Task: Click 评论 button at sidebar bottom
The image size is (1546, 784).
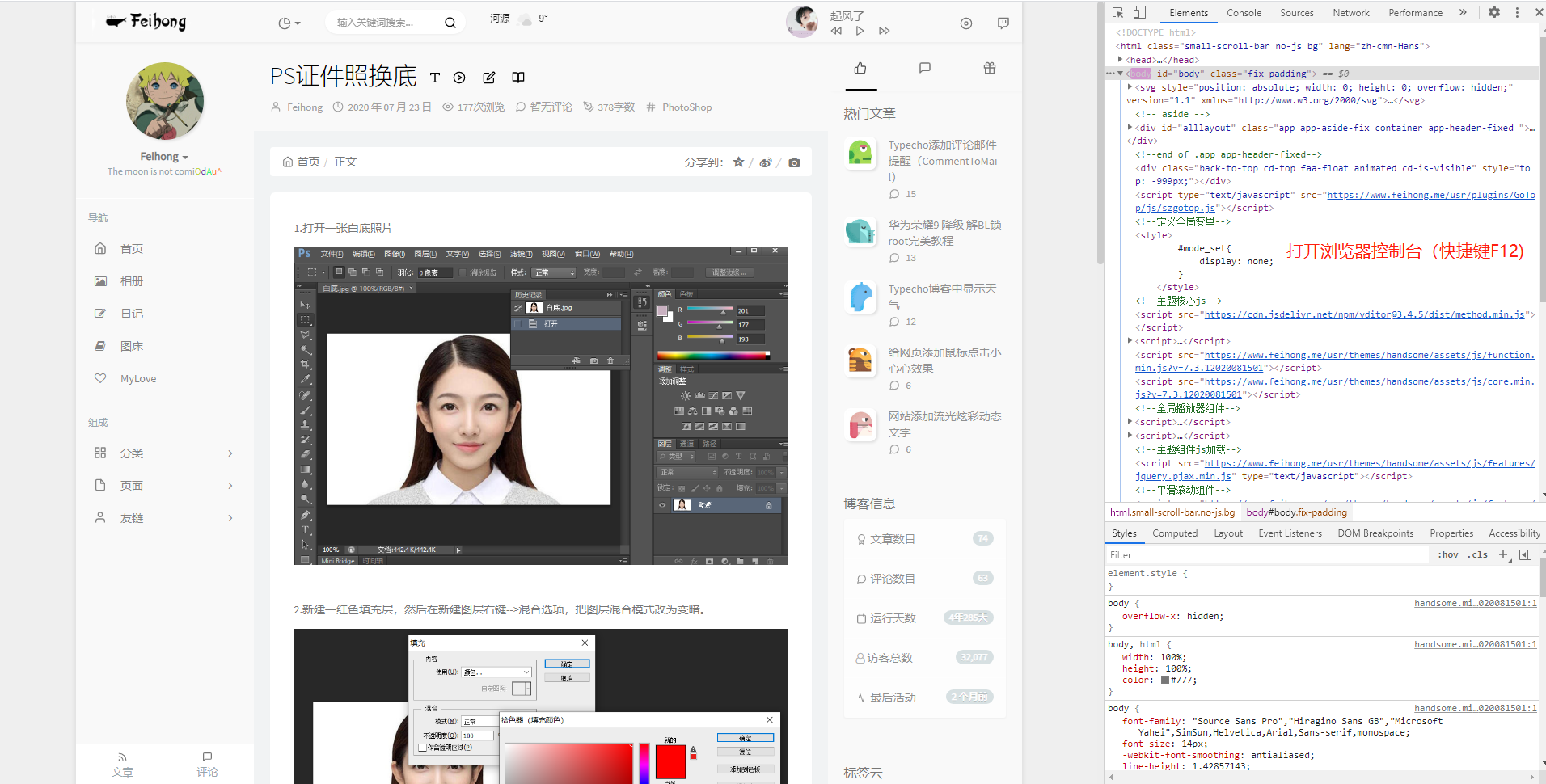Action: [x=207, y=765]
